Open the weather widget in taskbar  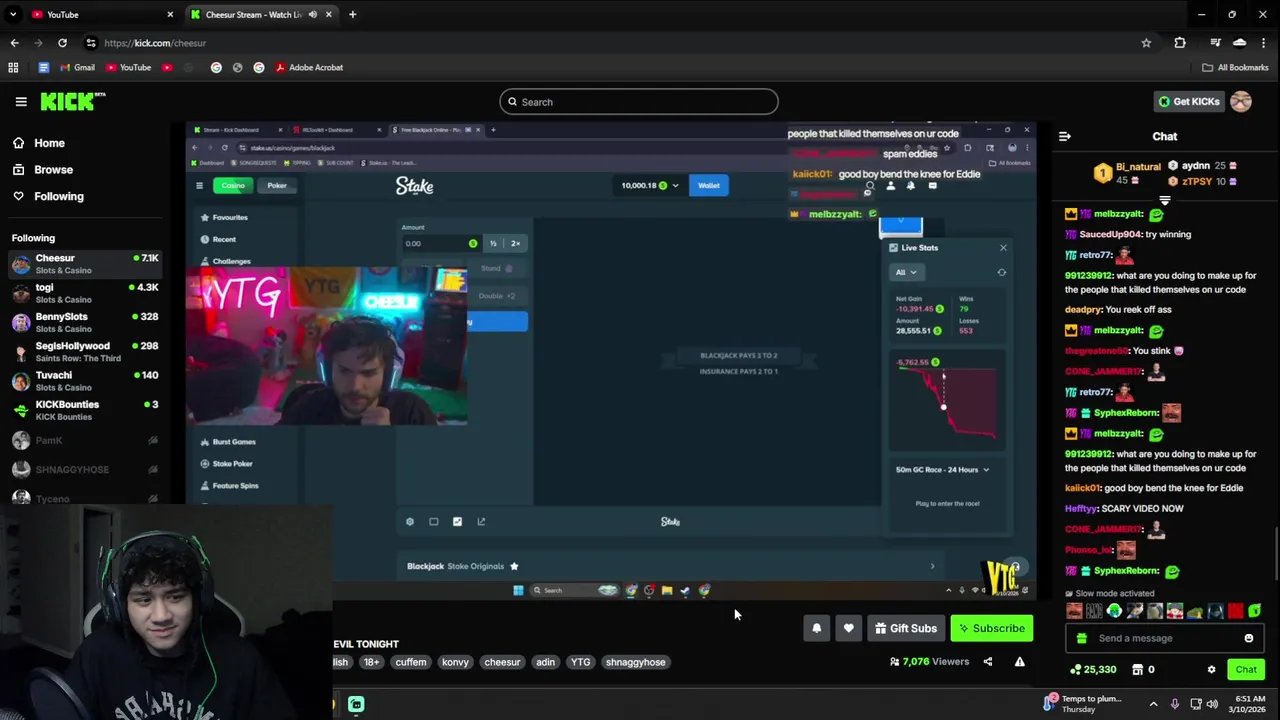tap(1082, 704)
